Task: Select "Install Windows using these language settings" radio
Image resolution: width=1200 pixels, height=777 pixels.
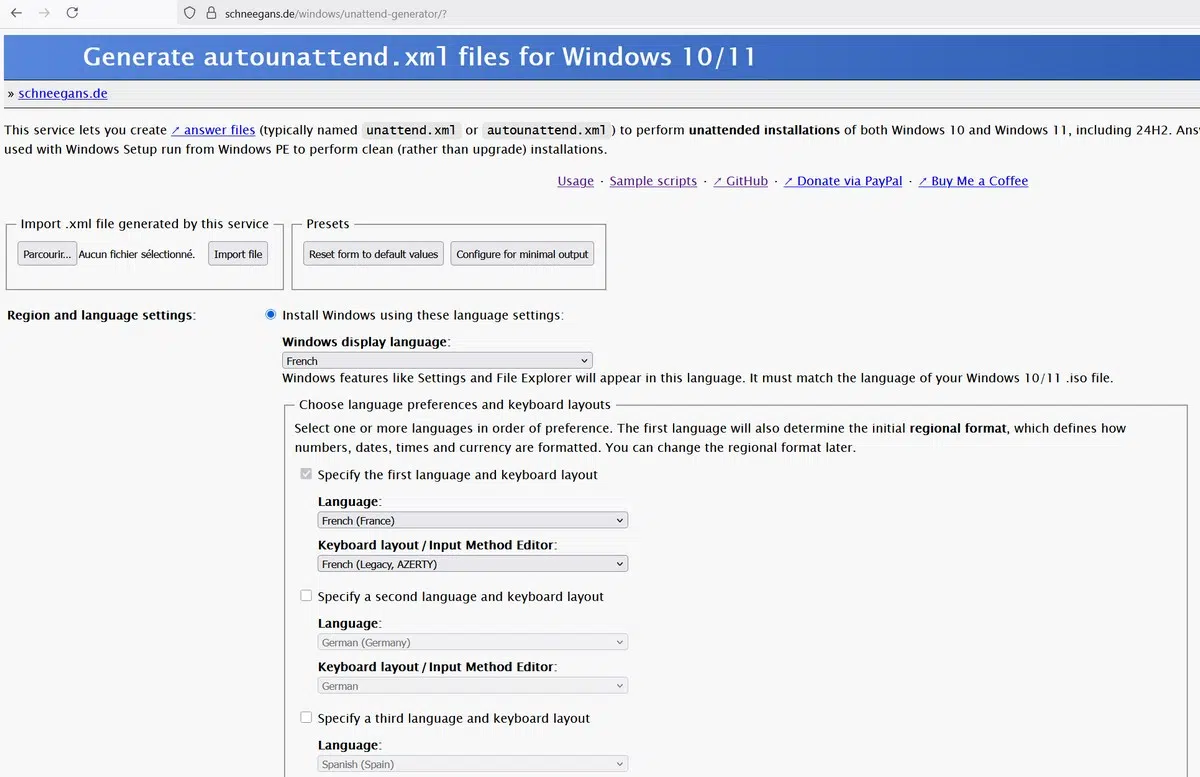Action: coord(270,313)
